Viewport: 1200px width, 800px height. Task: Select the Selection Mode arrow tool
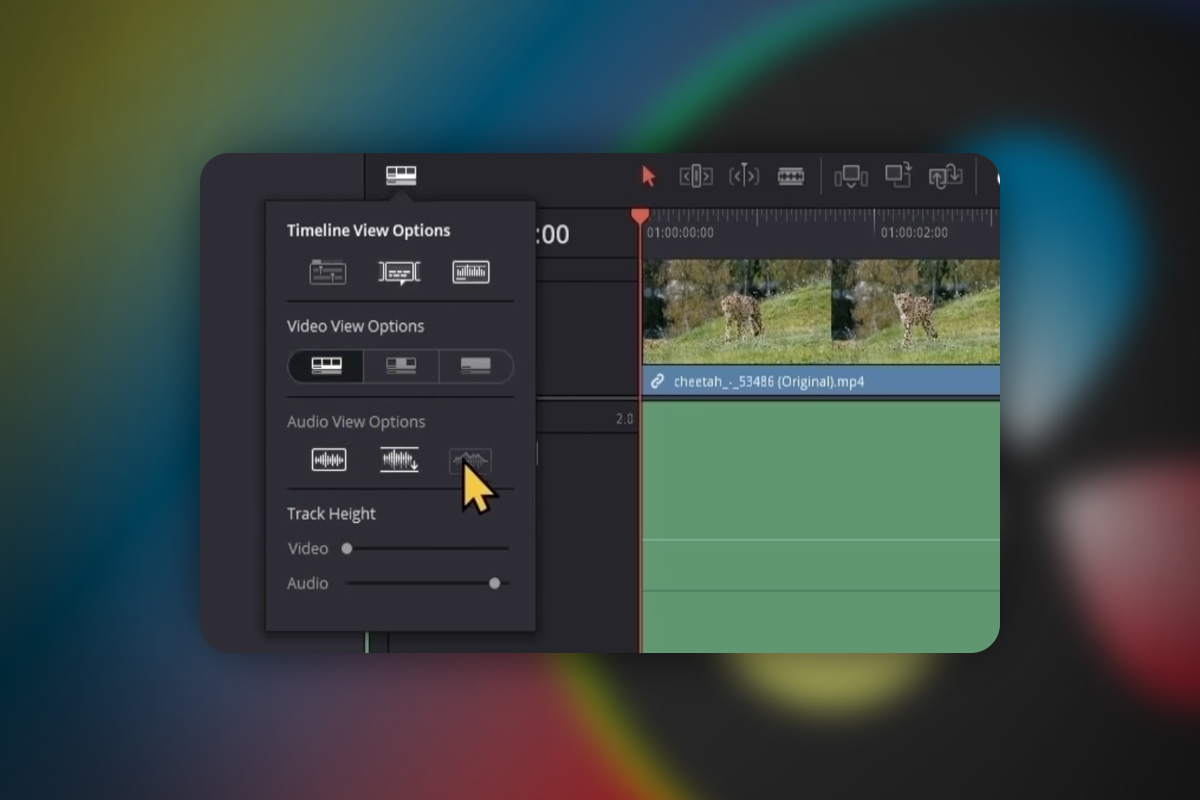click(x=648, y=176)
